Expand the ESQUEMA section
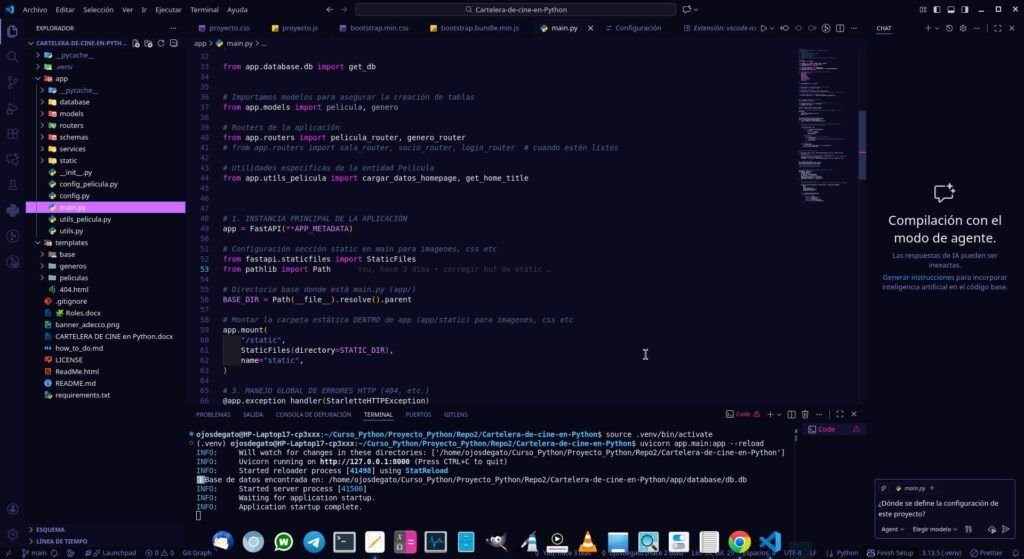The image size is (1024, 559). point(50,529)
